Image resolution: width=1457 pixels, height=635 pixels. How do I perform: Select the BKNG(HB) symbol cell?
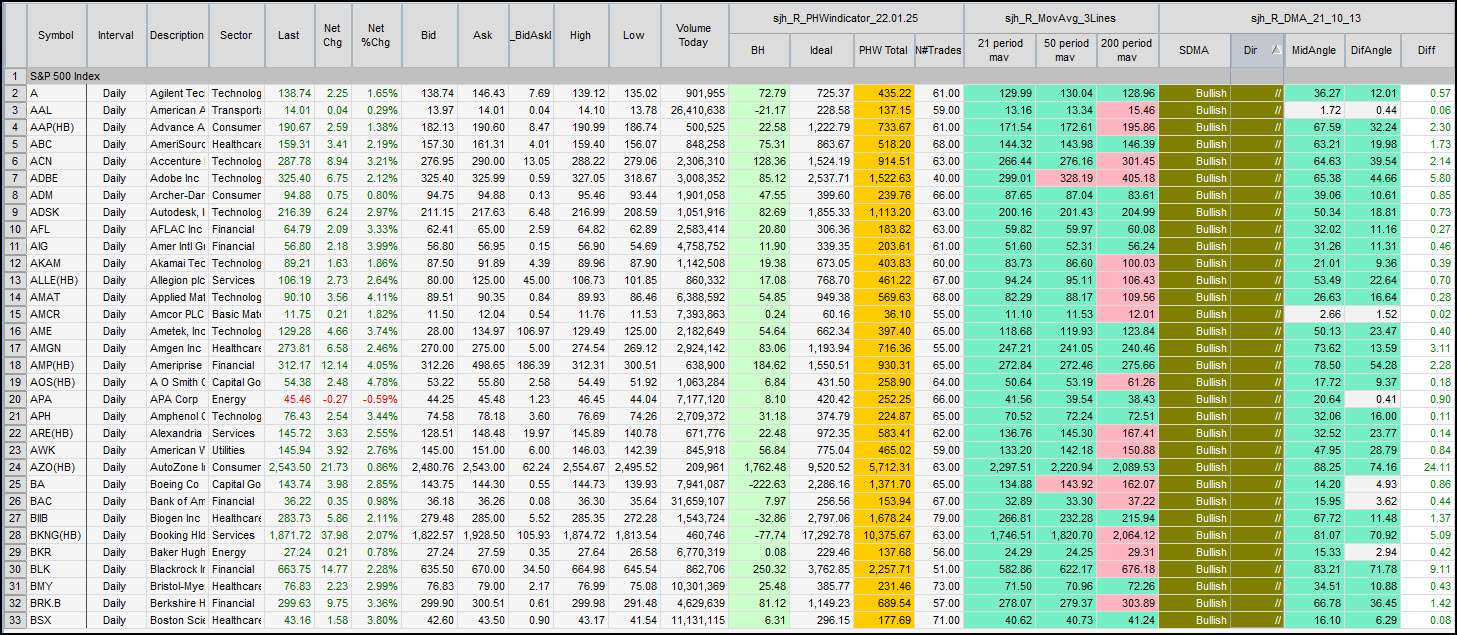click(x=56, y=535)
